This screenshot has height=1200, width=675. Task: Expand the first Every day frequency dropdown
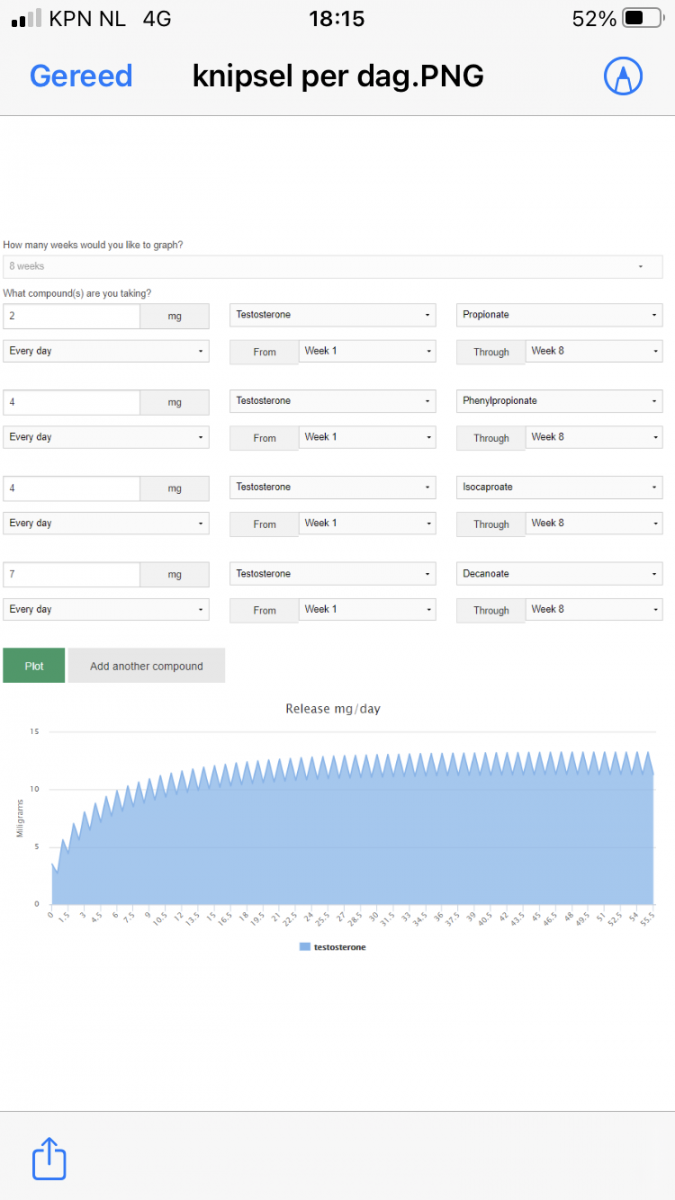[106, 352]
